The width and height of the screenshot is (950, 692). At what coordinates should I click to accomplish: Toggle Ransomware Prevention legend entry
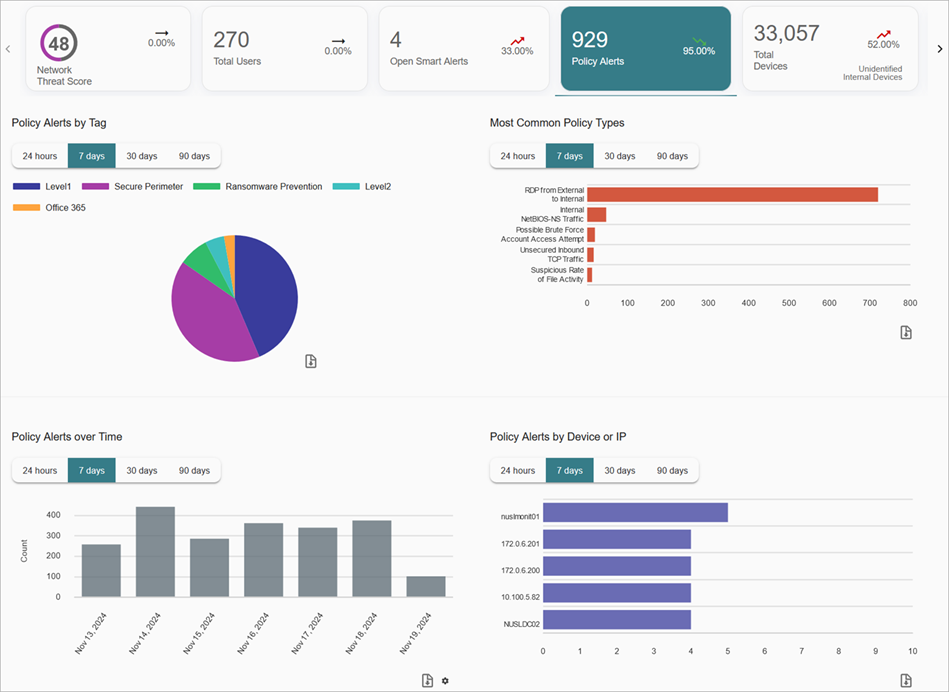coord(257,186)
